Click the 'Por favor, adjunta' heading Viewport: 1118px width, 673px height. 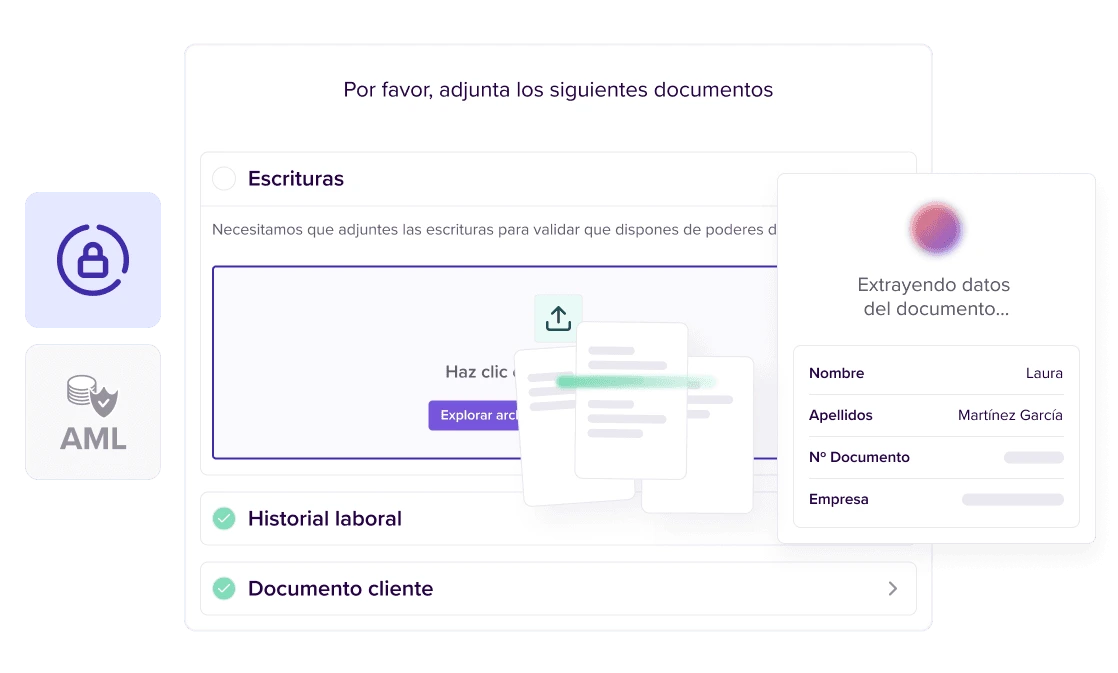(x=558, y=90)
